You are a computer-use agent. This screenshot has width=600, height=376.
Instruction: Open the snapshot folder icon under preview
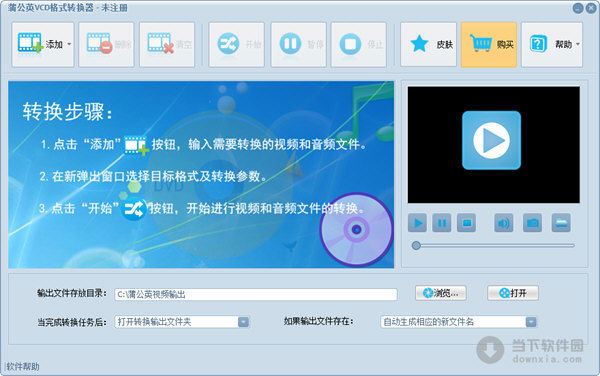tap(561, 223)
